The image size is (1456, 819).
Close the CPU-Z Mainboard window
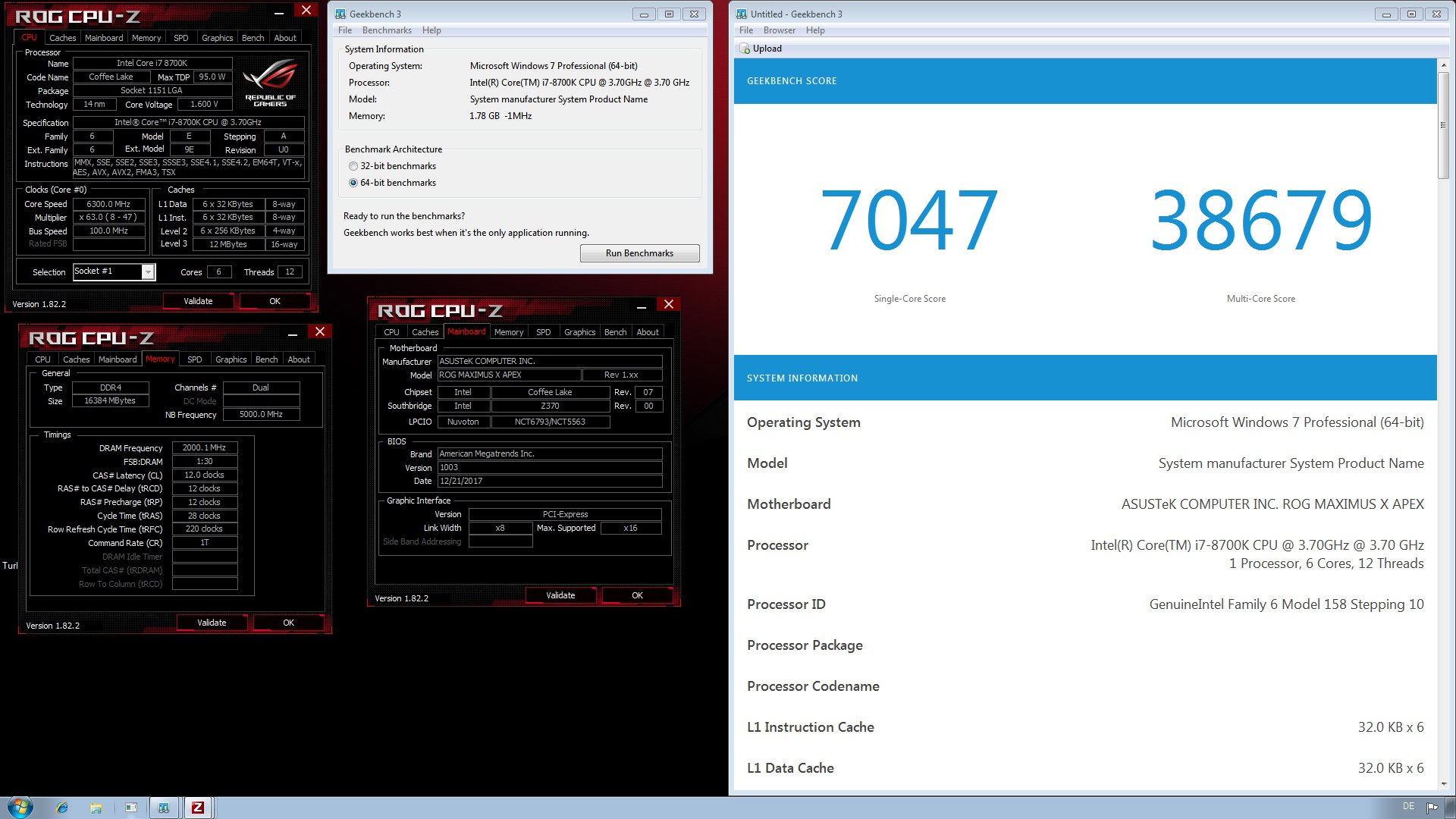coord(669,305)
